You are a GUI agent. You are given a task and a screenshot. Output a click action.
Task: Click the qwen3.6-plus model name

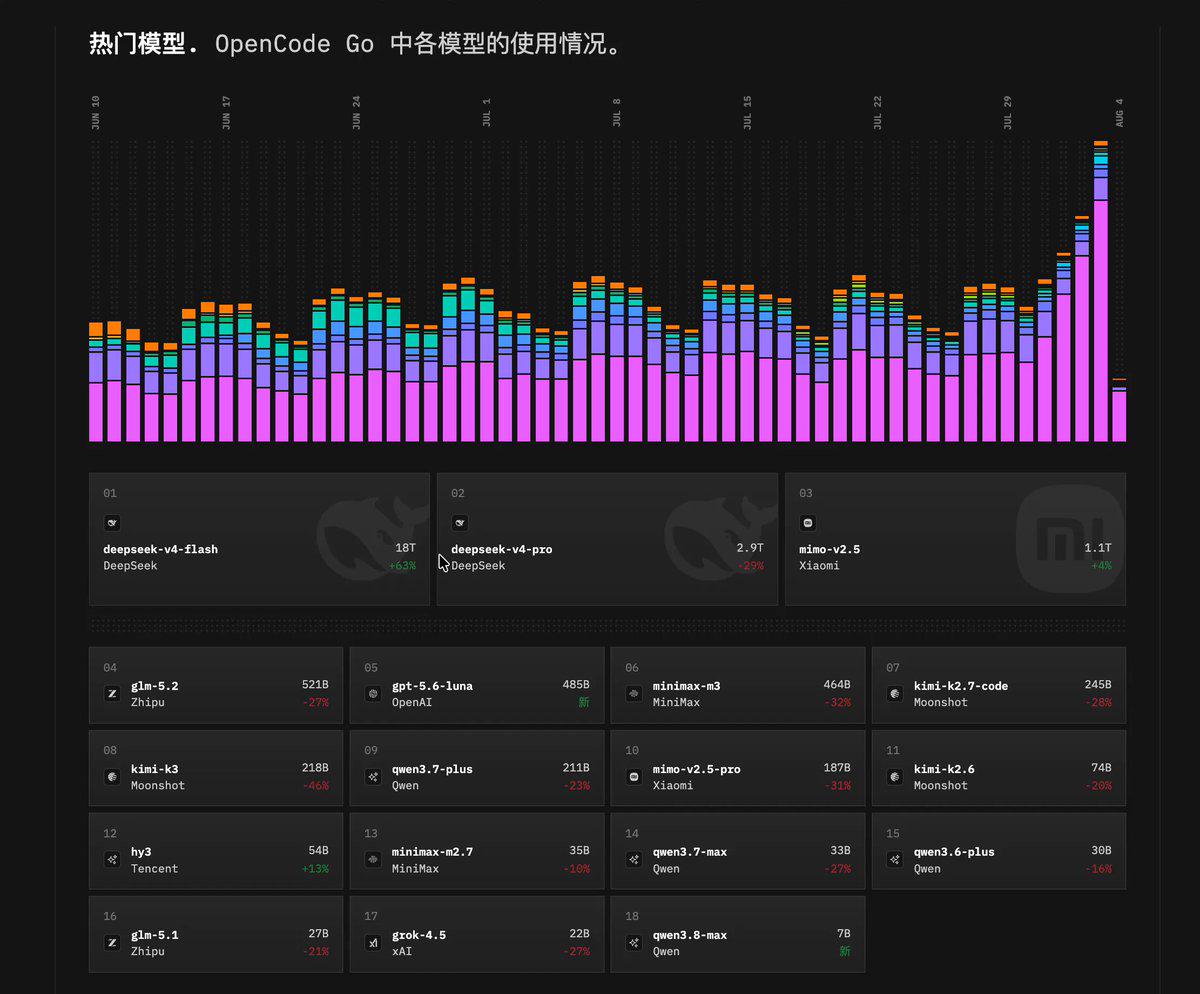click(954, 852)
